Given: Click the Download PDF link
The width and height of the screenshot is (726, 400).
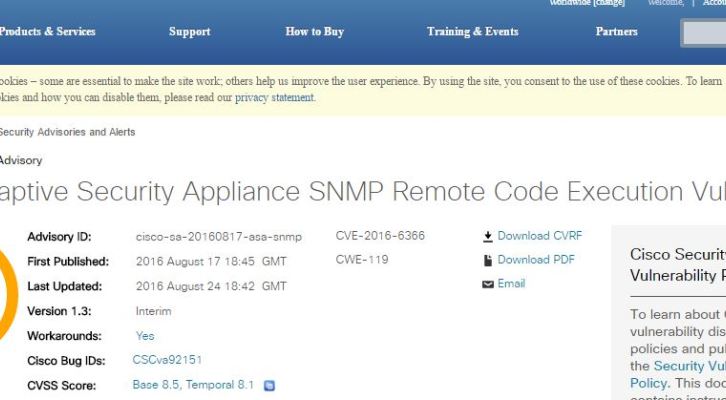Looking at the screenshot, I should 536,260.
